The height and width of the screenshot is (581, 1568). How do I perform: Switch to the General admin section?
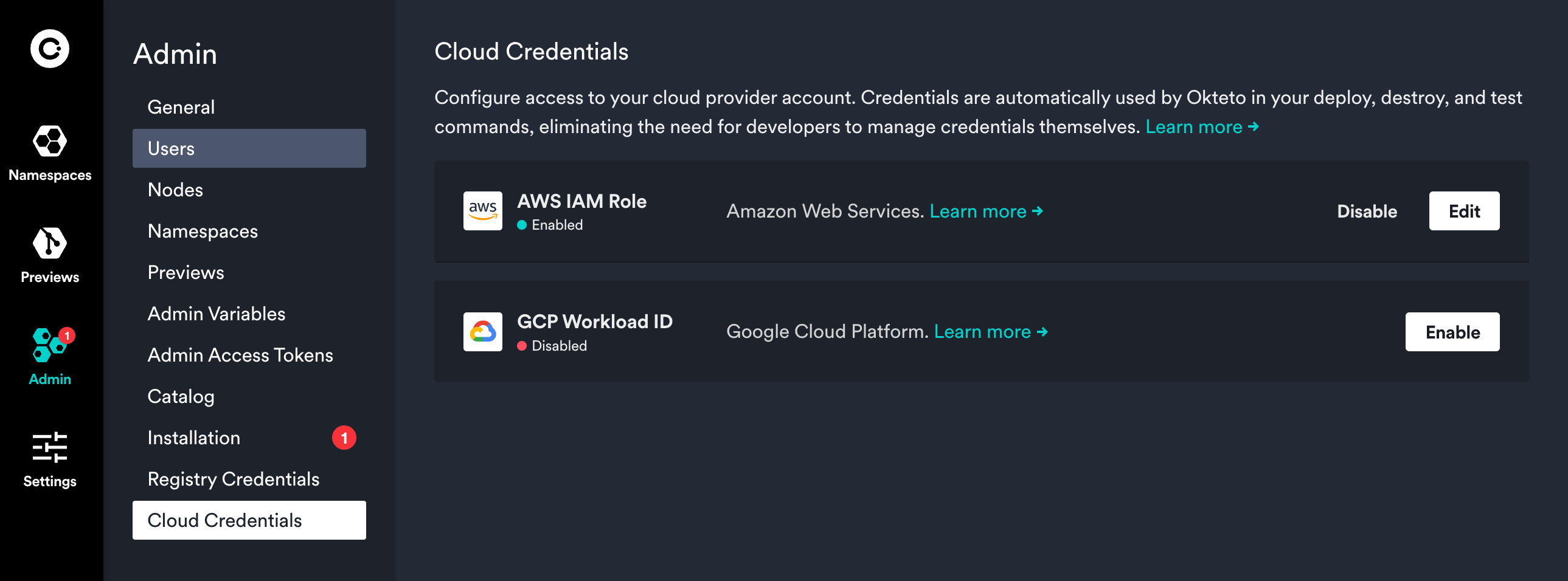(x=181, y=106)
